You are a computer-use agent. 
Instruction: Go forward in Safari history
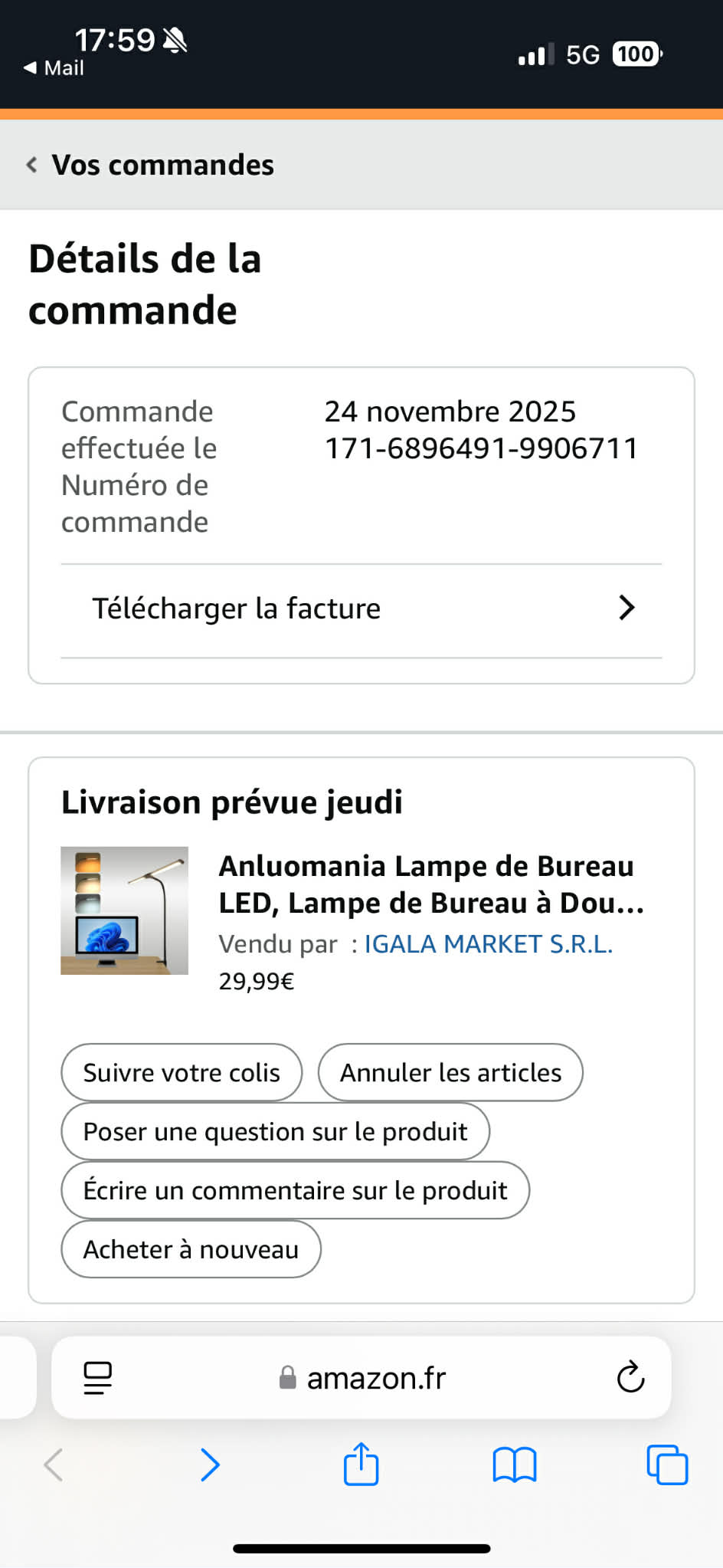209,1465
